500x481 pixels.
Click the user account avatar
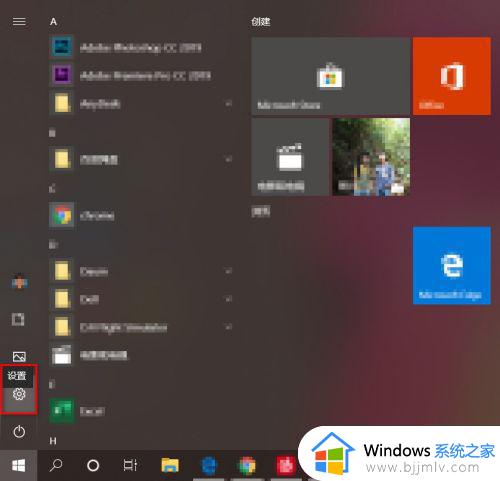19,282
